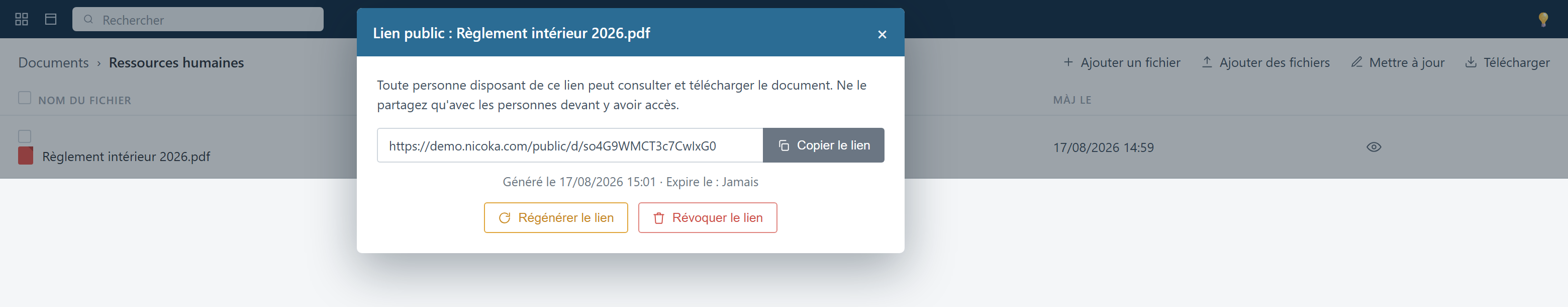Click the lightbulb tips icon
Viewport: 1568px width, 307px height.
coord(1543,20)
